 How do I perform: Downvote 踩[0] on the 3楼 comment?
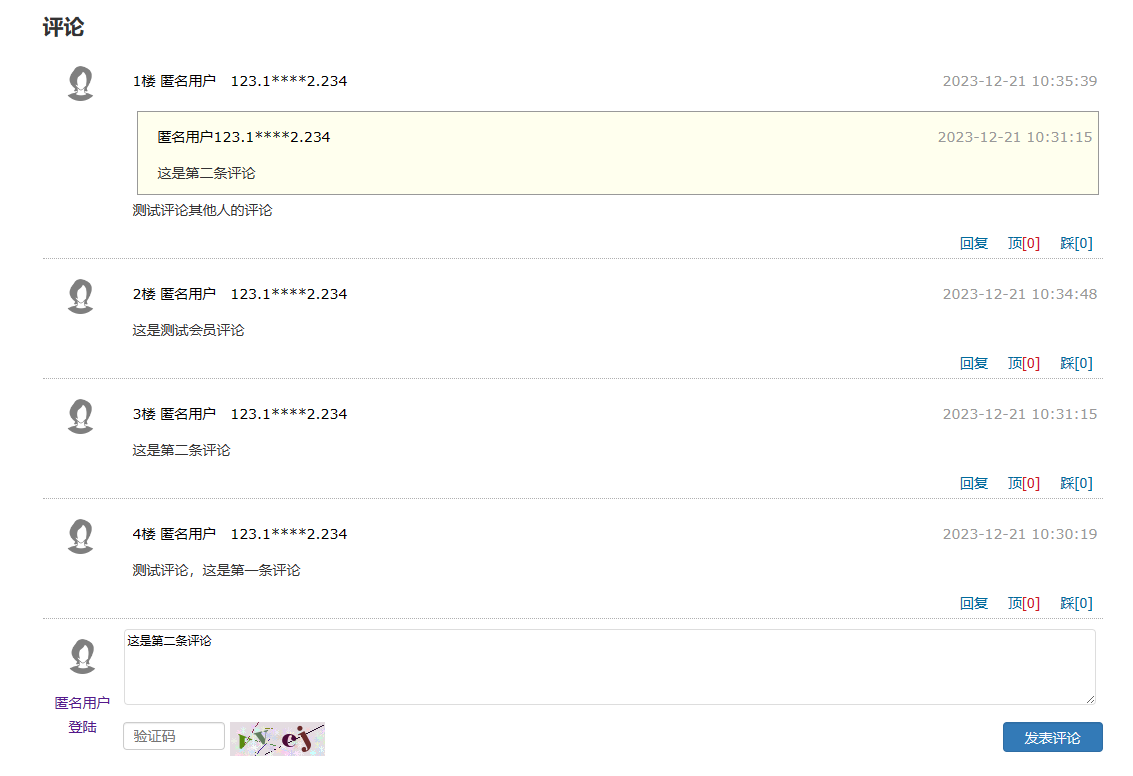tap(1076, 483)
